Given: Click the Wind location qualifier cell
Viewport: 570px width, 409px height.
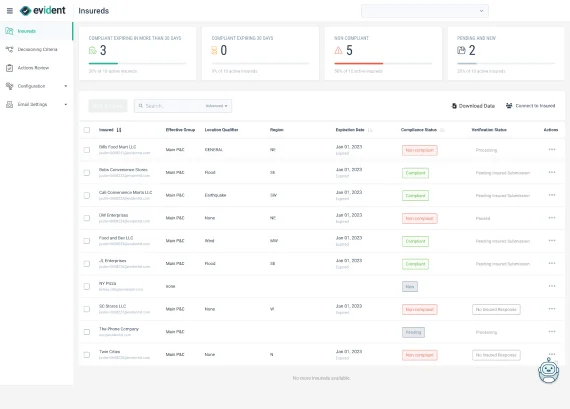Looking at the screenshot, I should click(209, 241).
